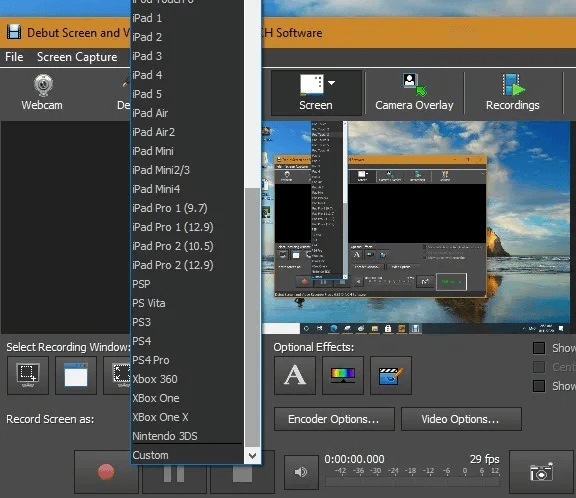Choose iPad 5 format
Screen dimensions: 576x498
[187, 94]
